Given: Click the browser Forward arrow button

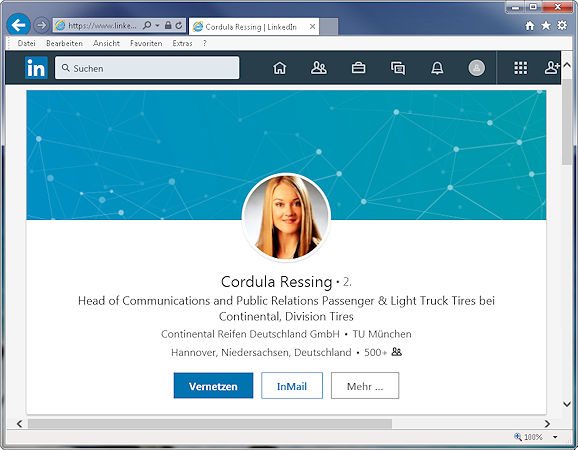Looking at the screenshot, I should (41, 25).
